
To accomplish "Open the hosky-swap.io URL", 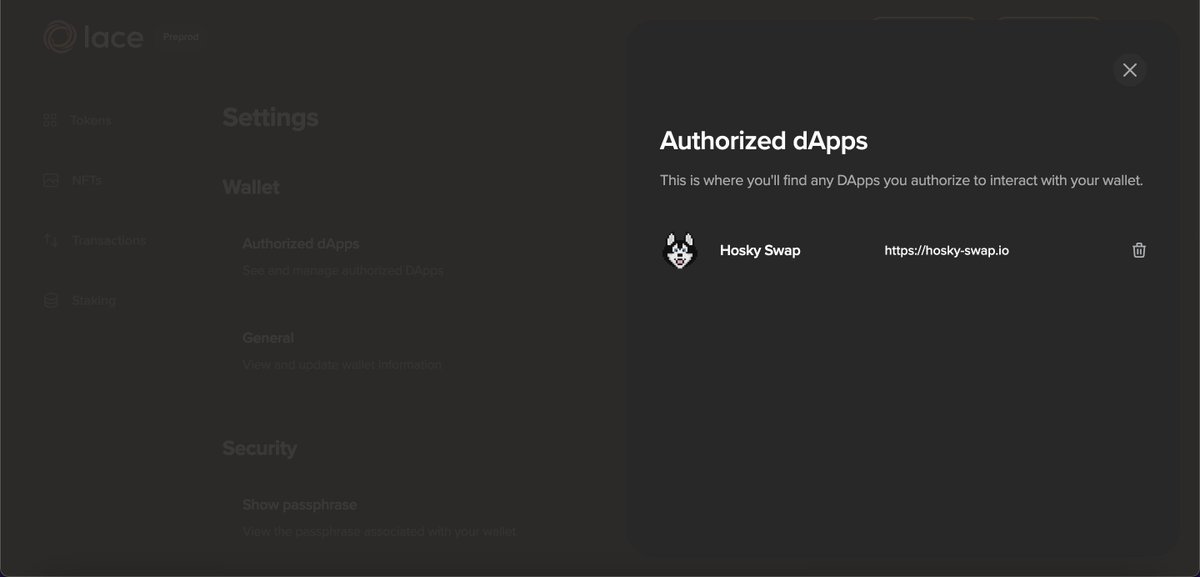I will click(946, 250).
